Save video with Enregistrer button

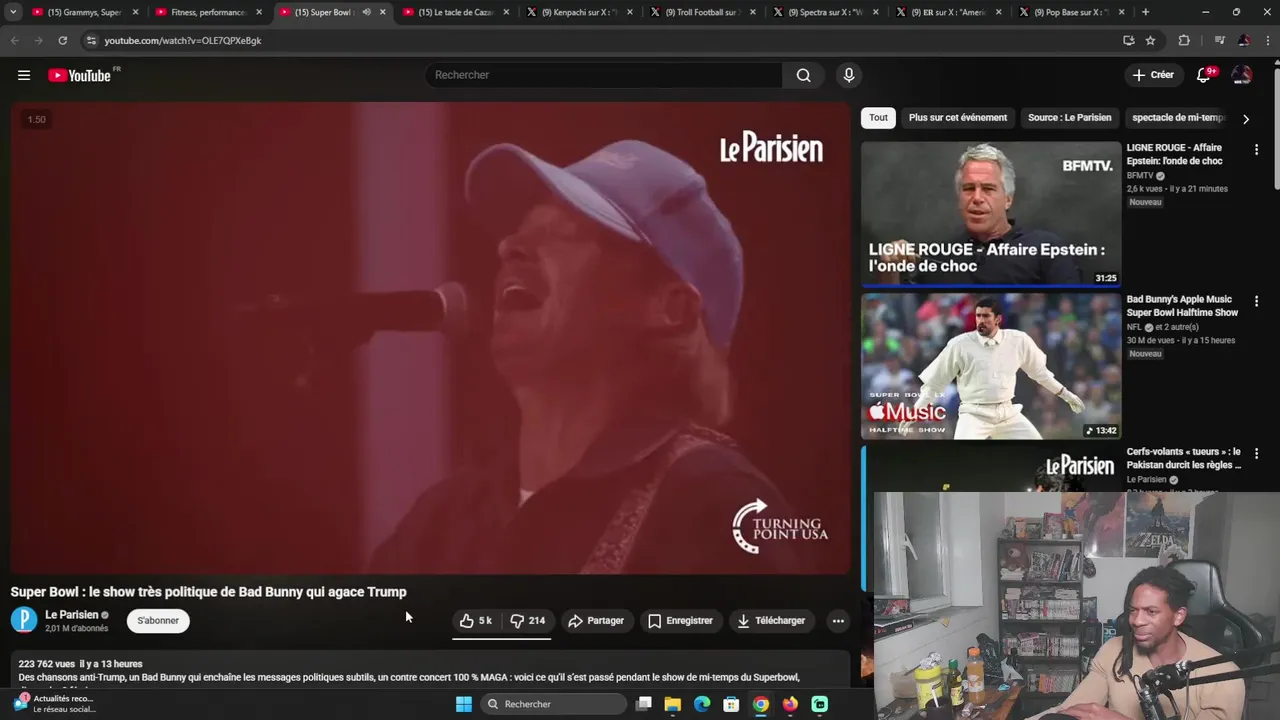(x=680, y=621)
